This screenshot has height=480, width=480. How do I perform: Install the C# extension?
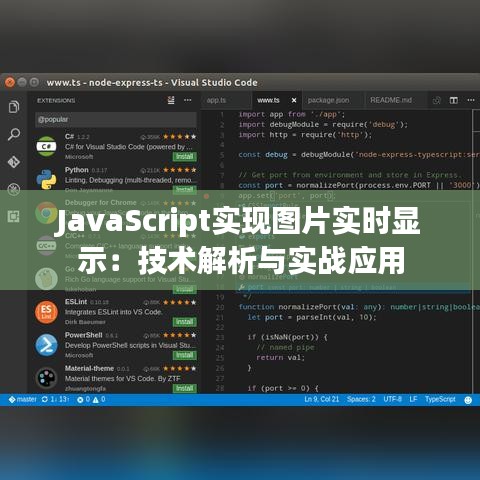(185, 156)
